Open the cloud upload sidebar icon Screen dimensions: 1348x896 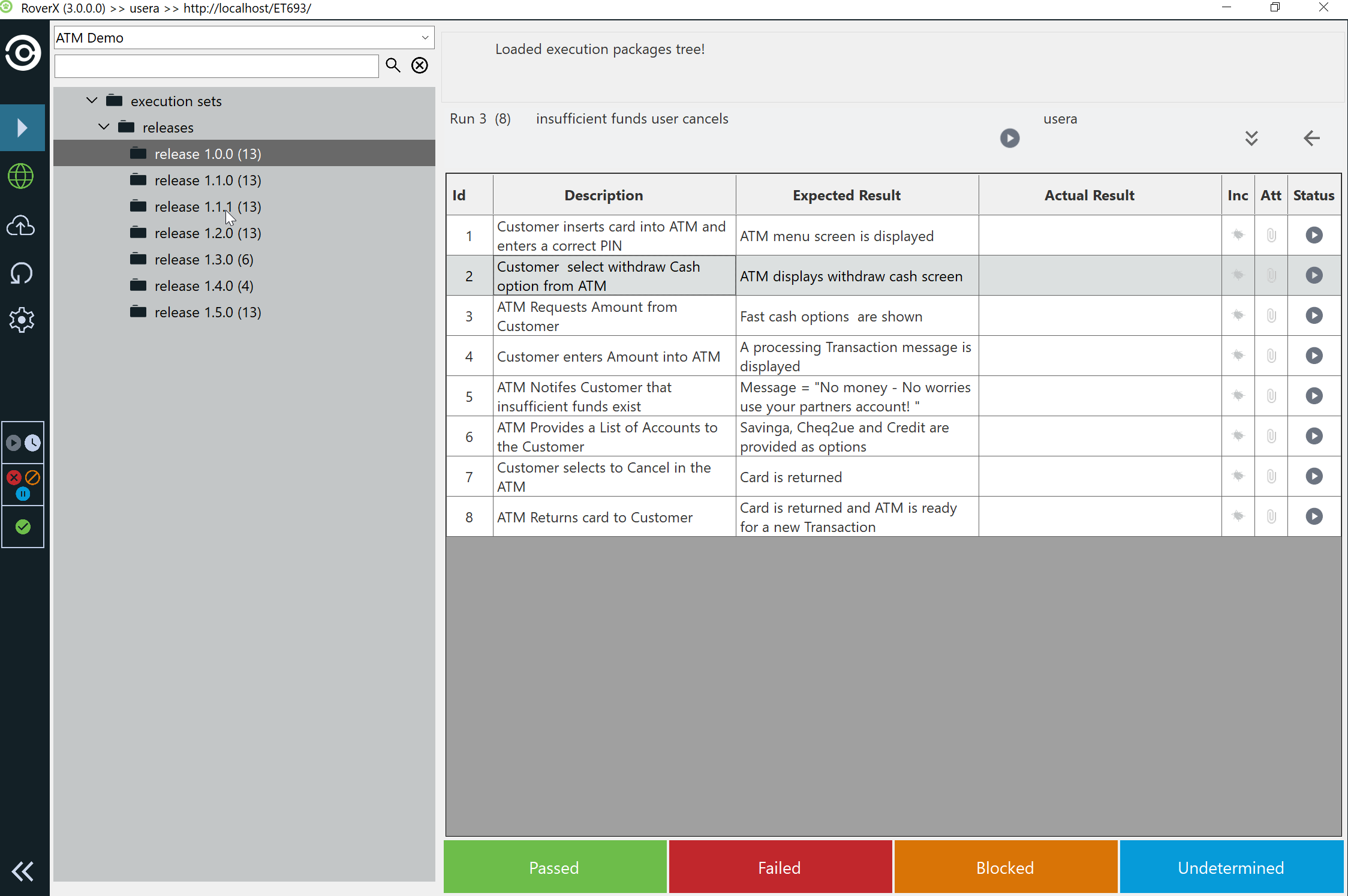(x=21, y=225)
